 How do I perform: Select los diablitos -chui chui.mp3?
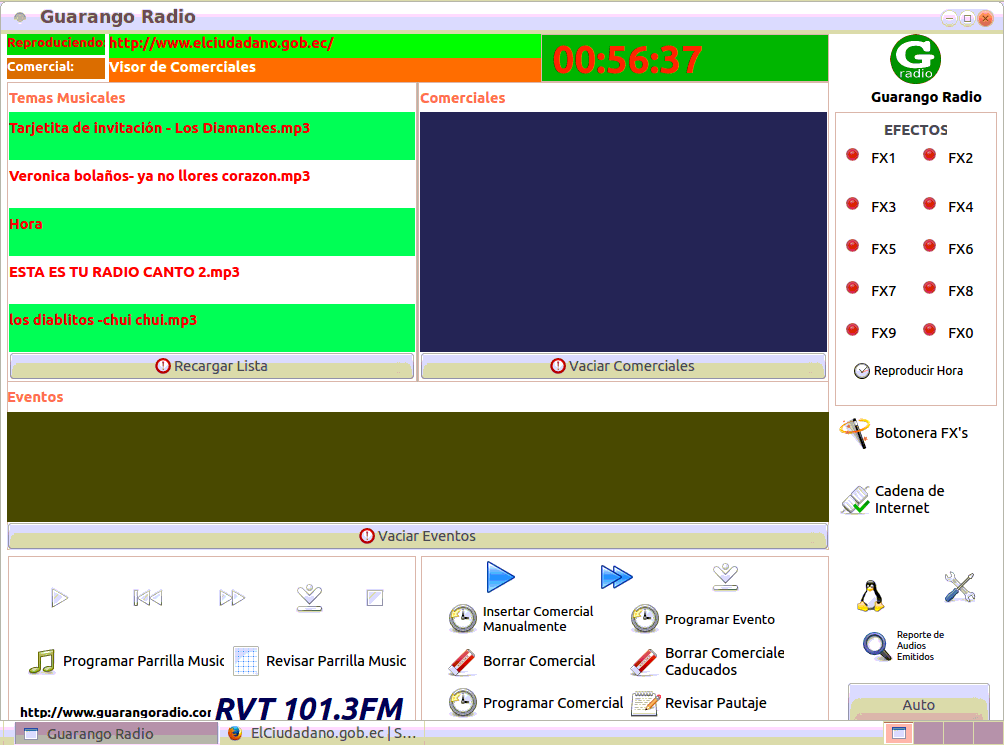pyautogui.click(x=212, y=328)
